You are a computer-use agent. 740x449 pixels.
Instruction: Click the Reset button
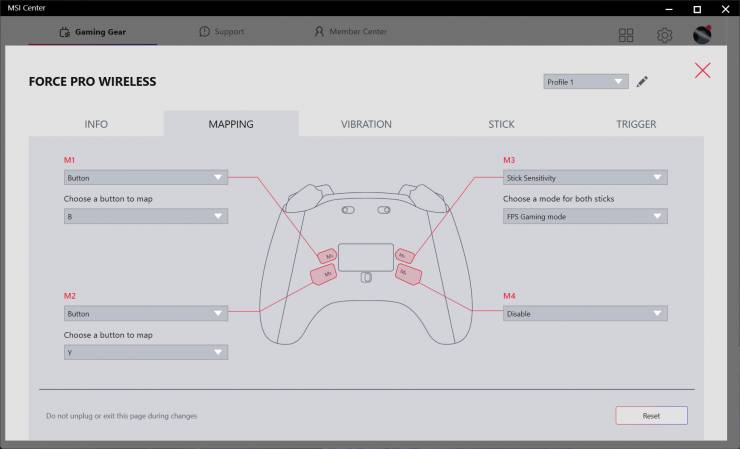[x=651, y=415]
